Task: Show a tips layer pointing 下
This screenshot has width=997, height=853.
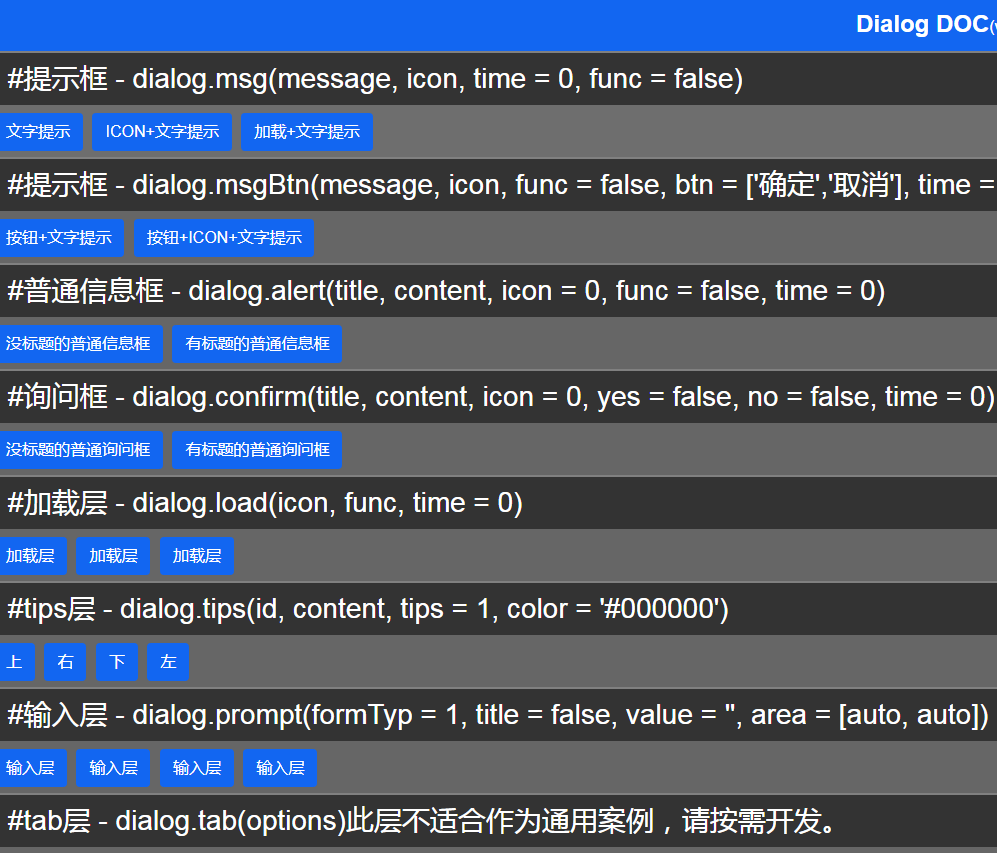Action: pyautogui.click(x=116, y=662)
